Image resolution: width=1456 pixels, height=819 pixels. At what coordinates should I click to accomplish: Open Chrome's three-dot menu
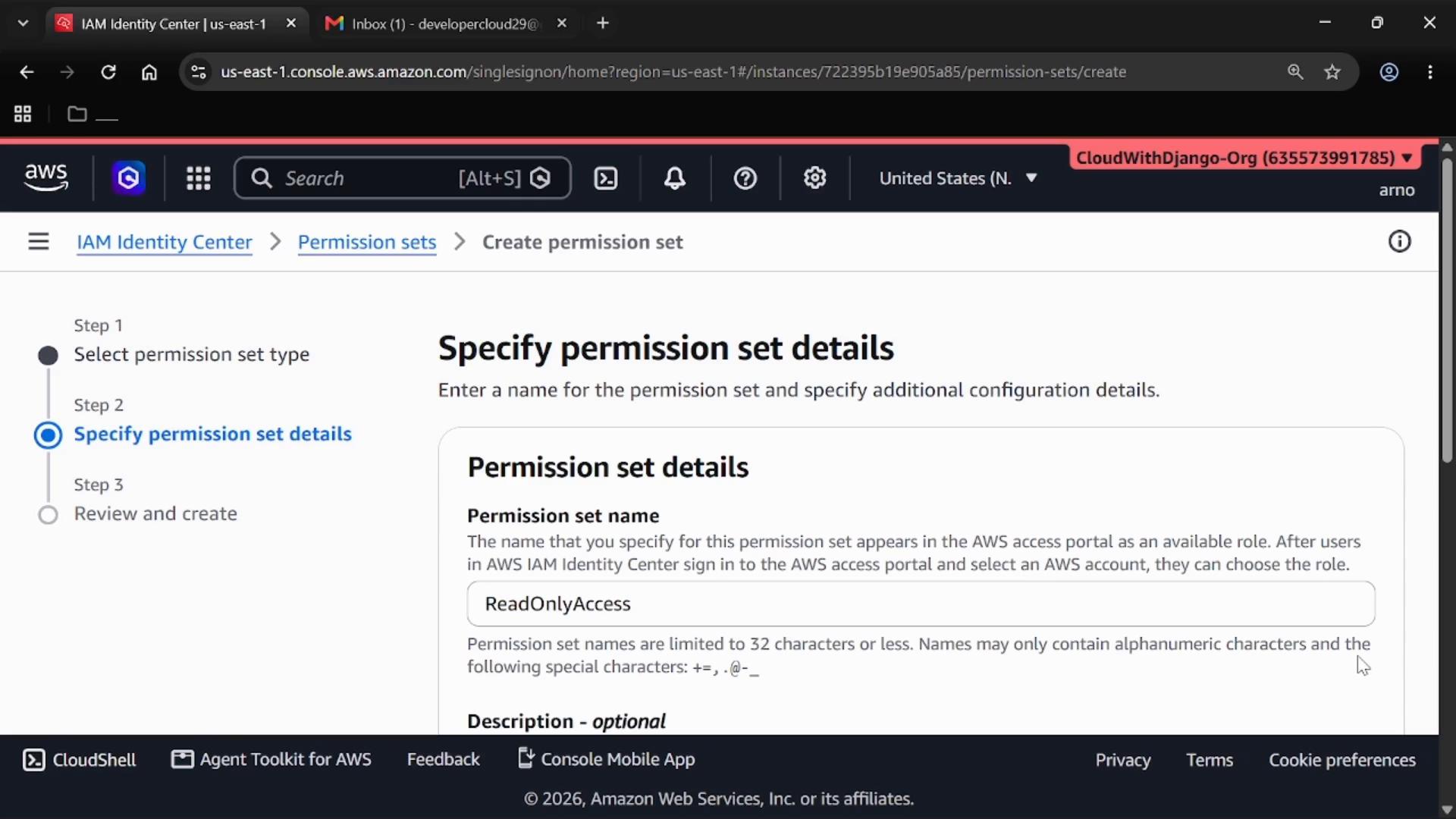pos(1430,72)
